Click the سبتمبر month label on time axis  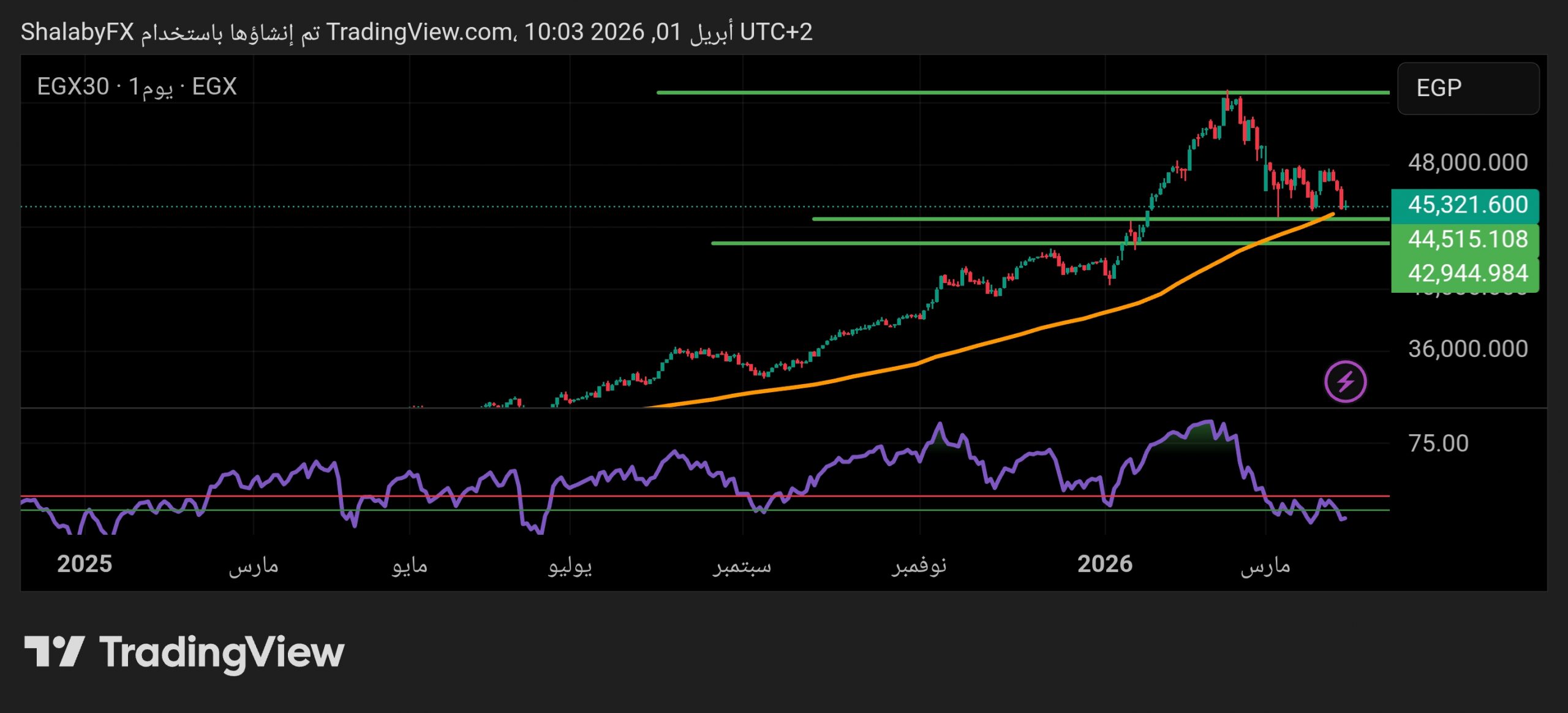[742, 565]
